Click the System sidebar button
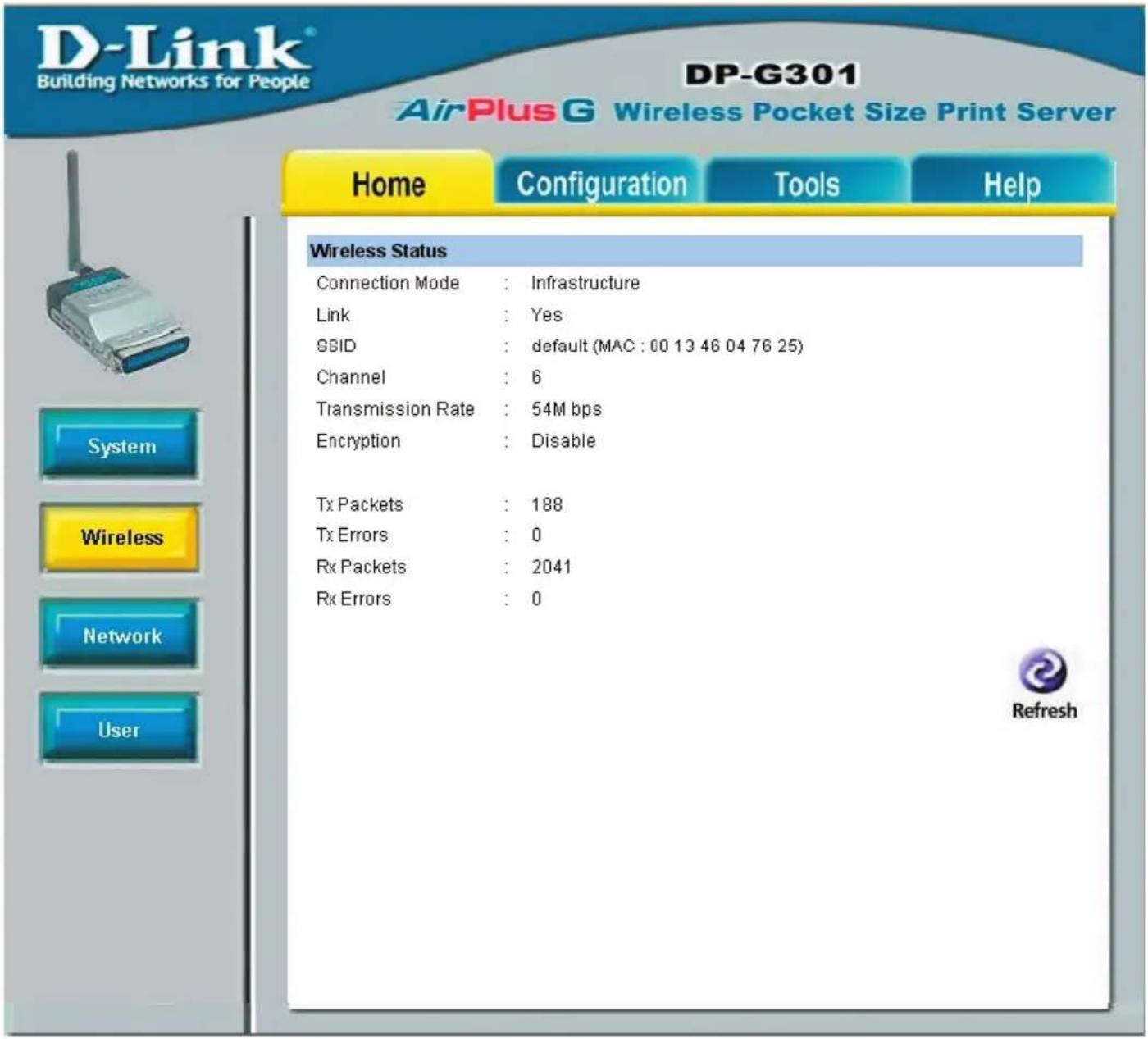The image size is (1148, 1039). pyautogui.click(x=121, y=446)
